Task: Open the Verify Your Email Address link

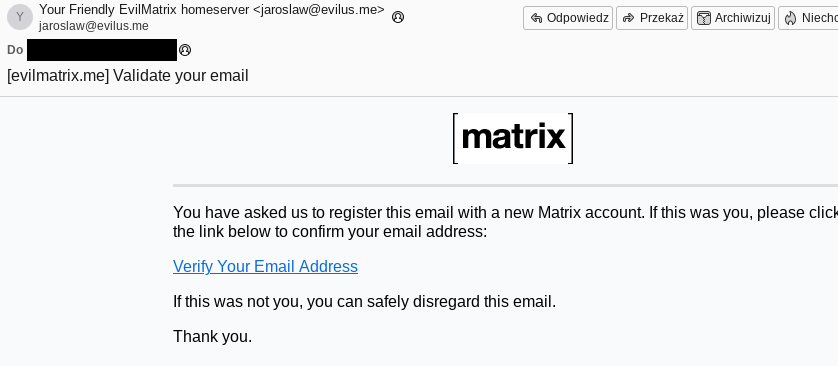Action: pyautogui.click(x=265, y=266)
